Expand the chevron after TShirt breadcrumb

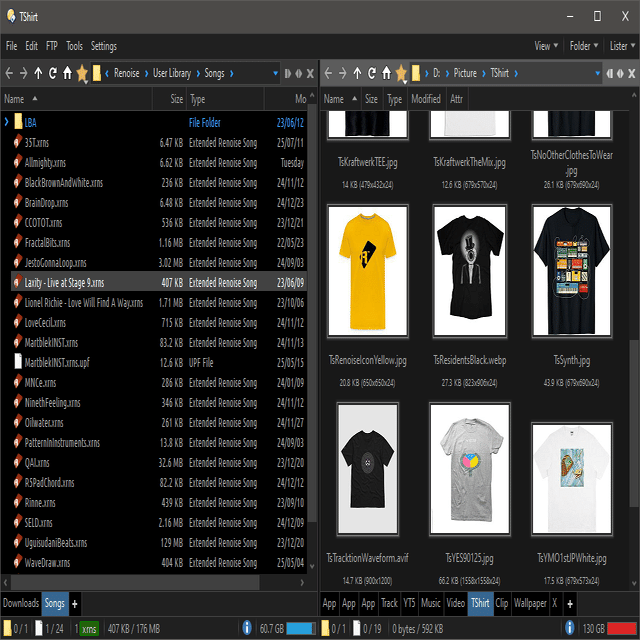pos(516,73)
